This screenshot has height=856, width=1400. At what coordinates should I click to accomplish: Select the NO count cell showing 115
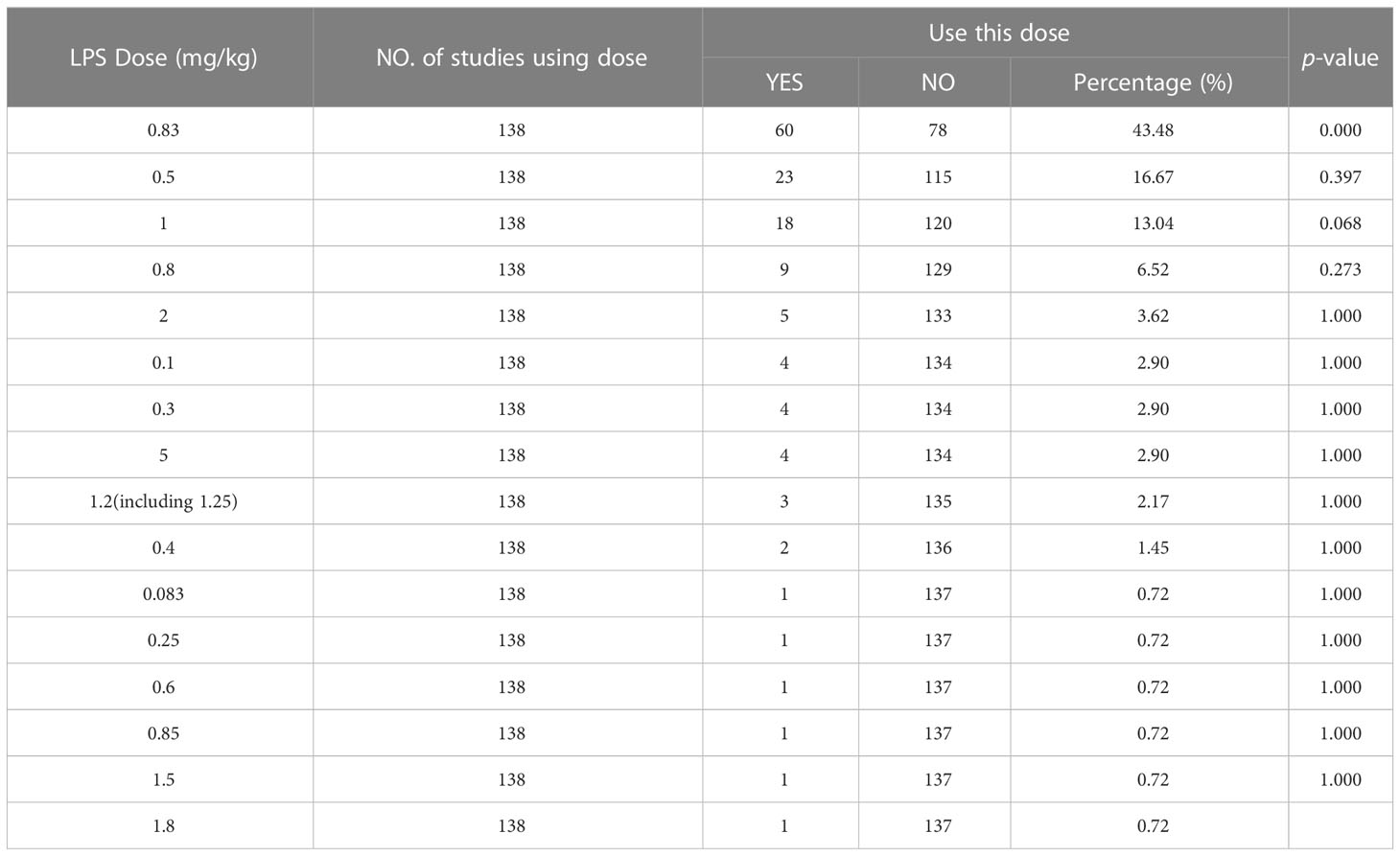(x=935, y=177)
